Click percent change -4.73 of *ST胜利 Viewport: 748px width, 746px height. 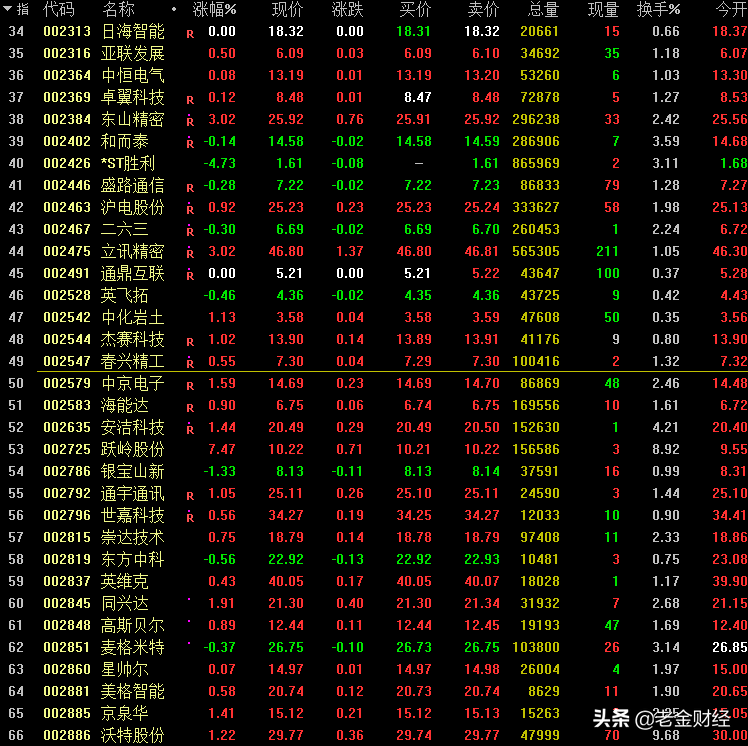pyautogui.click(x=219, y=163)
